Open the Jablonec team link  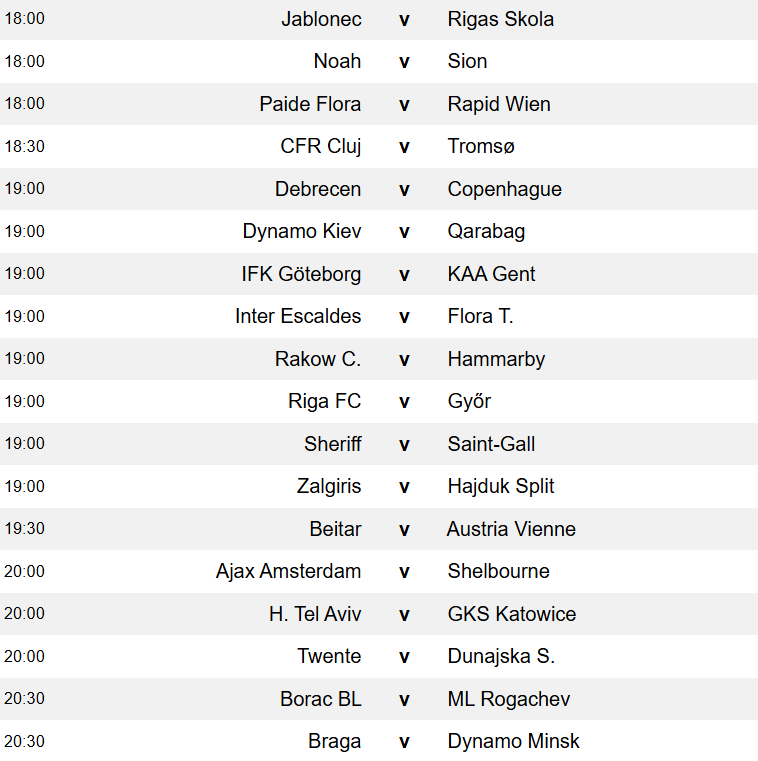321,19
